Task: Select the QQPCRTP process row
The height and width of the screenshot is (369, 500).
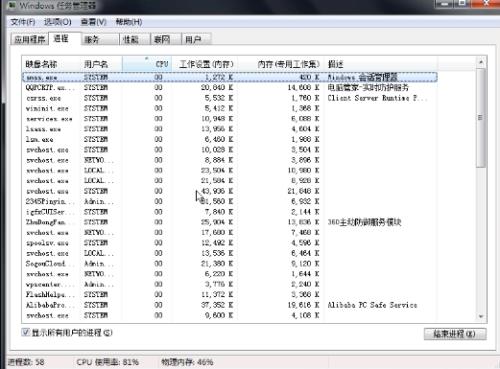Action: pos(230,87)
